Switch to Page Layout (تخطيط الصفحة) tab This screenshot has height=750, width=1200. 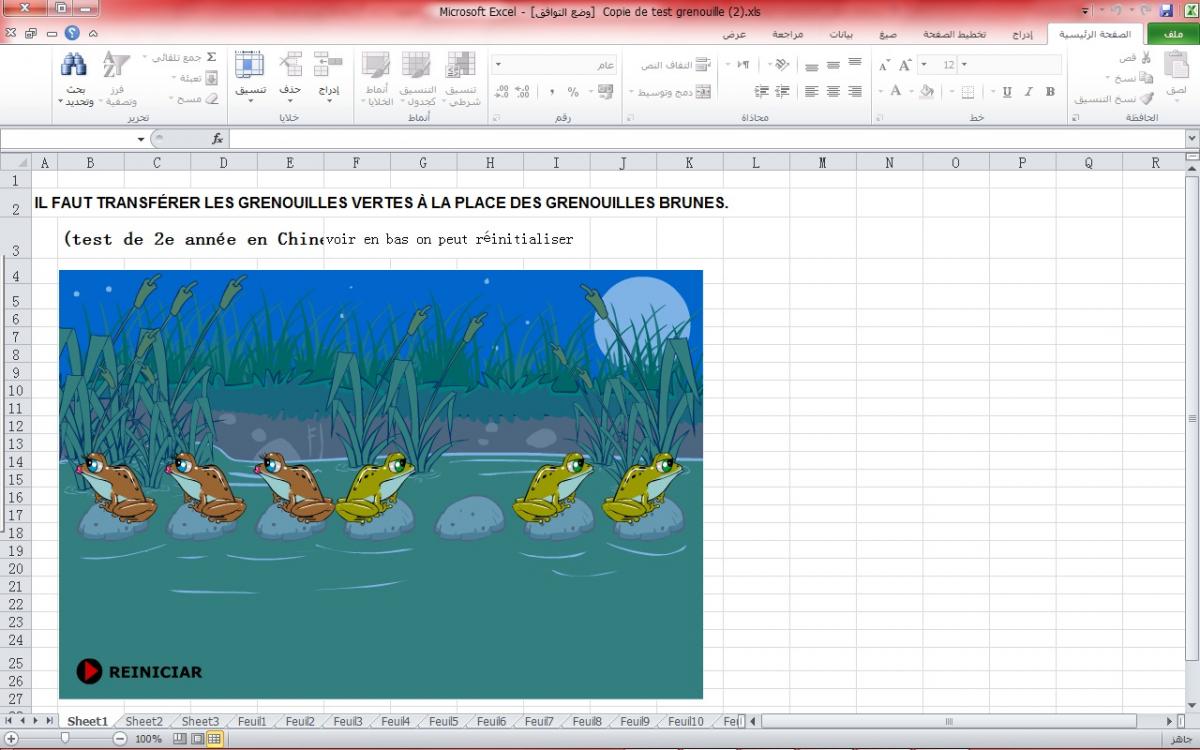[954, 34]
